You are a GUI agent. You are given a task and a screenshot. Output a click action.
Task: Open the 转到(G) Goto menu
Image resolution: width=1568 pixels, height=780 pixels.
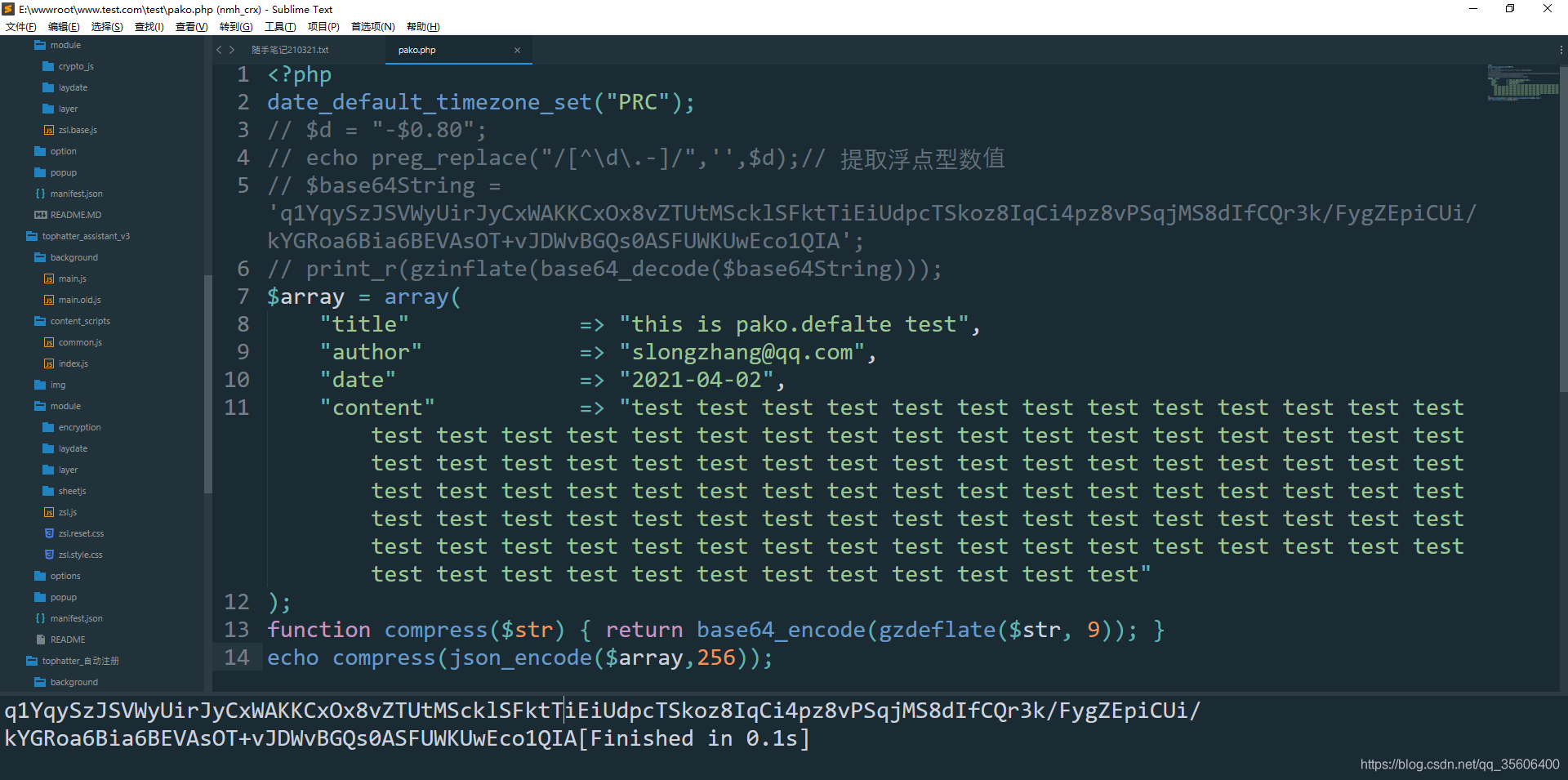click(x=236, y=27)
